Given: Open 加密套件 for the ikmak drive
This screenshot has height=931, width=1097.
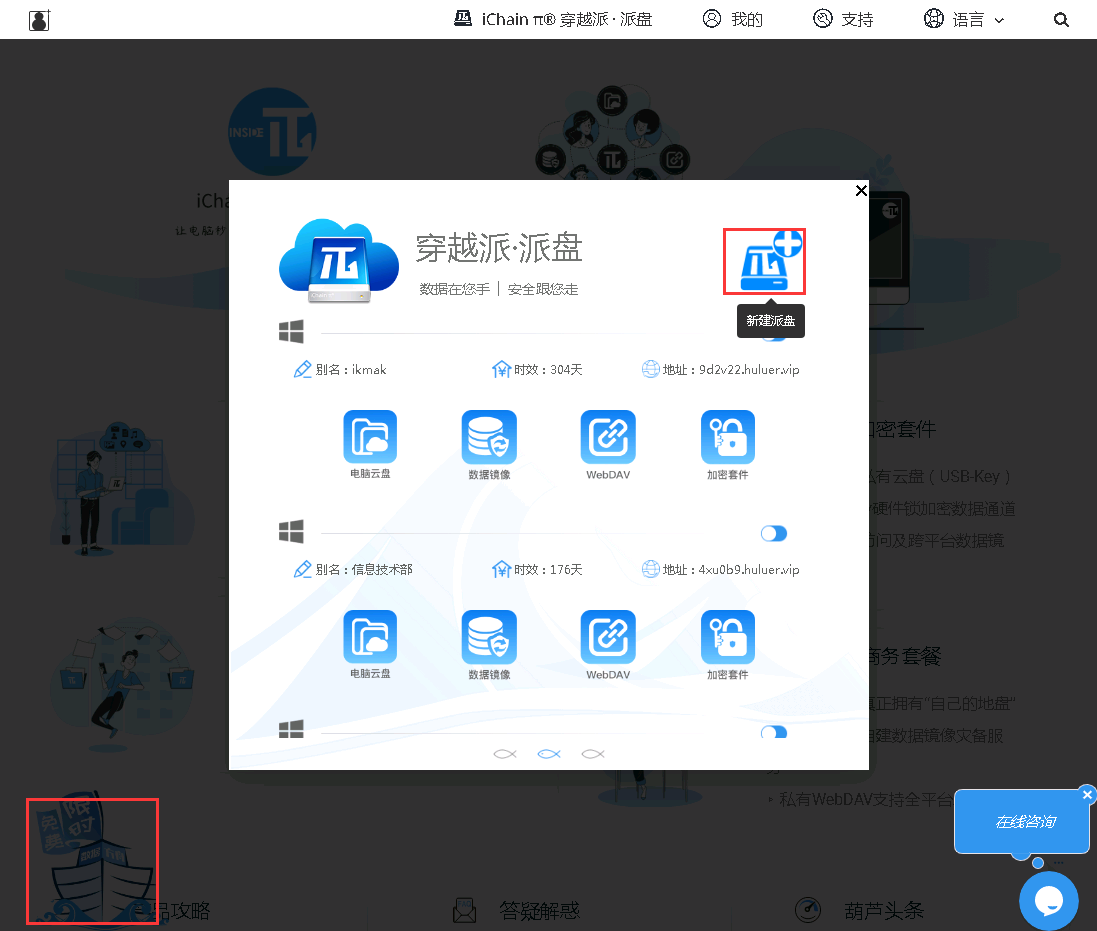Looking at the screenshot, I should (x=728, y=436).
